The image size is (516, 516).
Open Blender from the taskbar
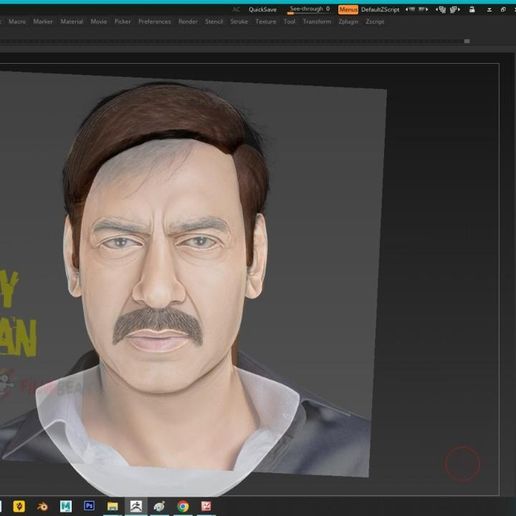click(x=42, y=507)
